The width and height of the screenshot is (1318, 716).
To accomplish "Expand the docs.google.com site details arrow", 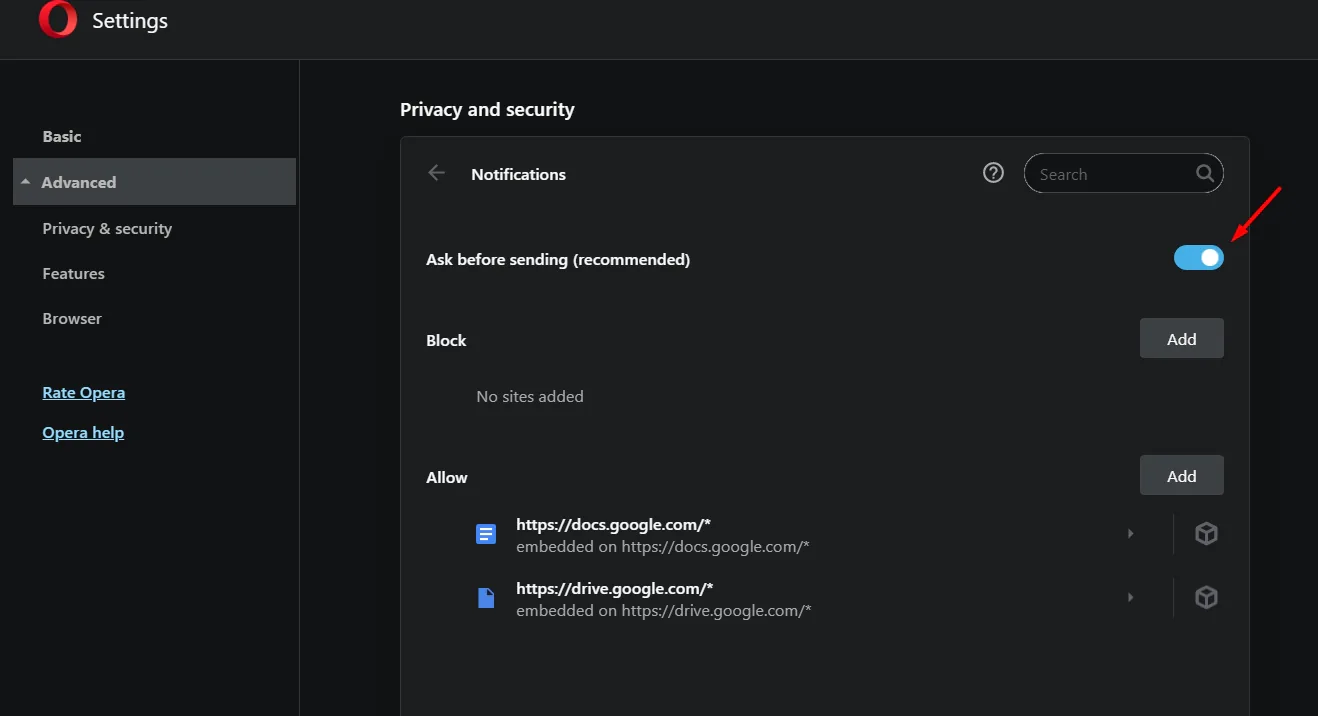I will pyautogui.click(x=1131, y=534).
